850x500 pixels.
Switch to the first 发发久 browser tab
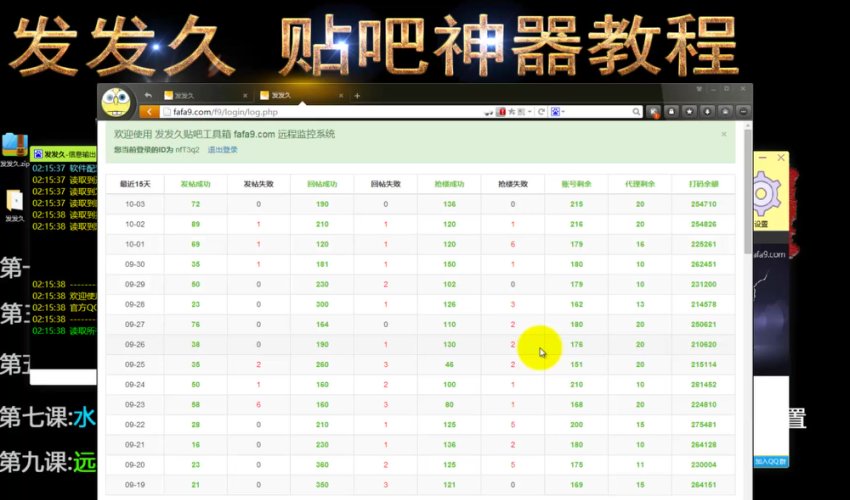[x=206, y=95]
